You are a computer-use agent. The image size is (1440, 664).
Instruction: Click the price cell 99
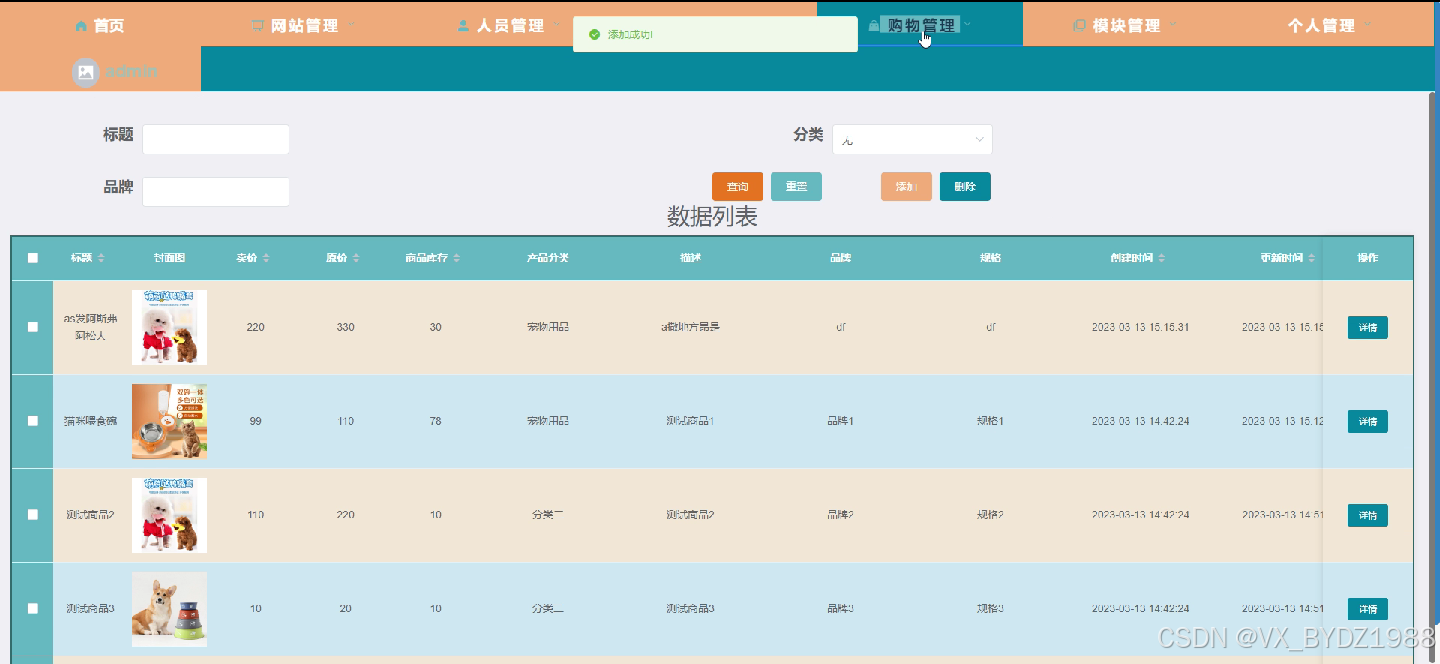255,422
